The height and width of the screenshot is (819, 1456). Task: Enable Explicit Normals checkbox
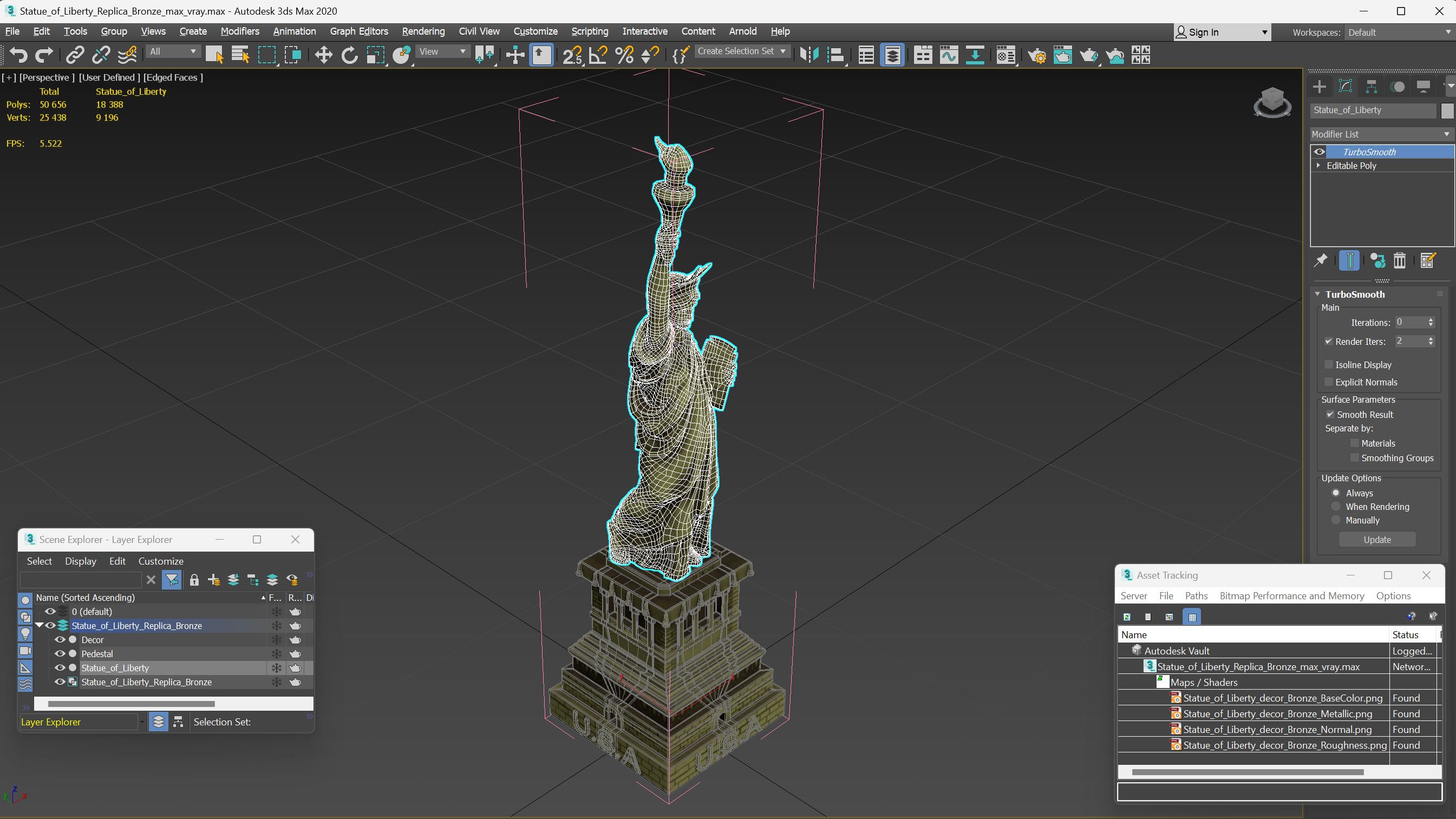coord(1329,382)
